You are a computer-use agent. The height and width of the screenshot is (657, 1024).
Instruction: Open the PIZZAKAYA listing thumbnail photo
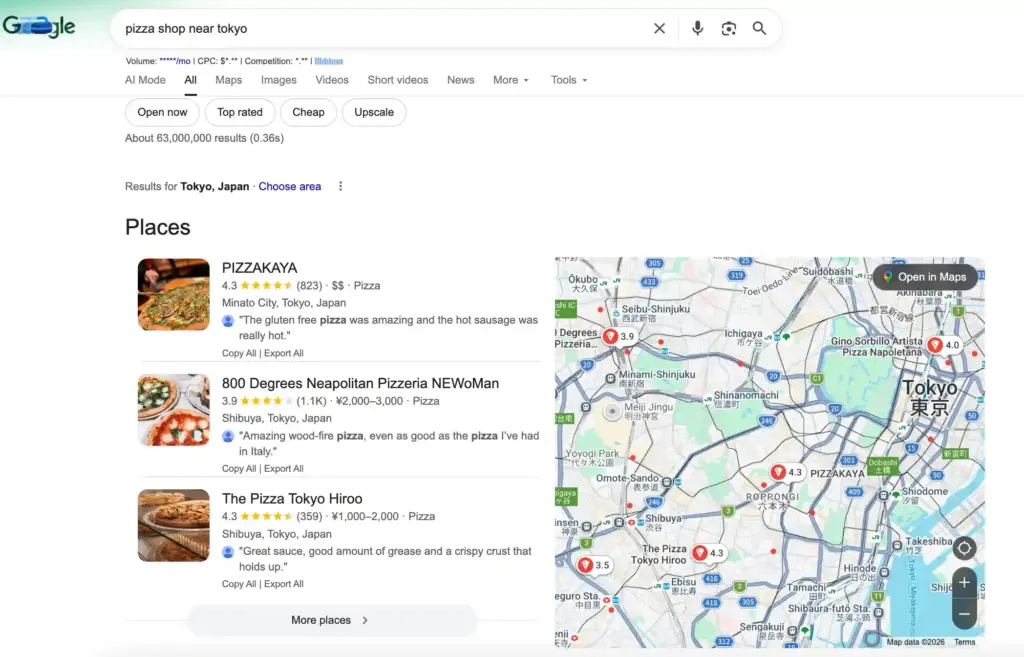174,294
